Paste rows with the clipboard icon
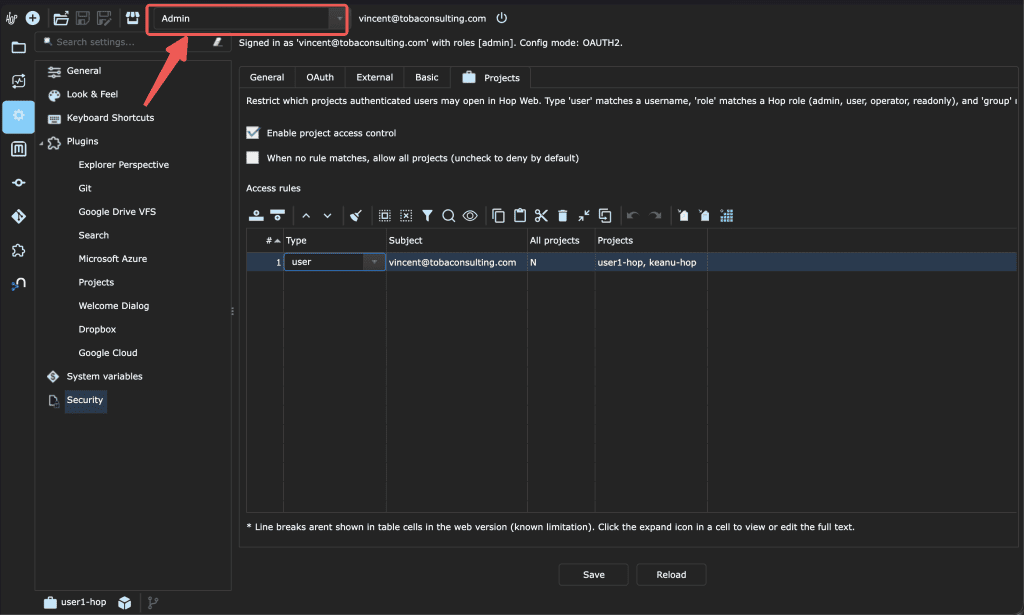This screenshot has width=1024, height=615. 520,215
